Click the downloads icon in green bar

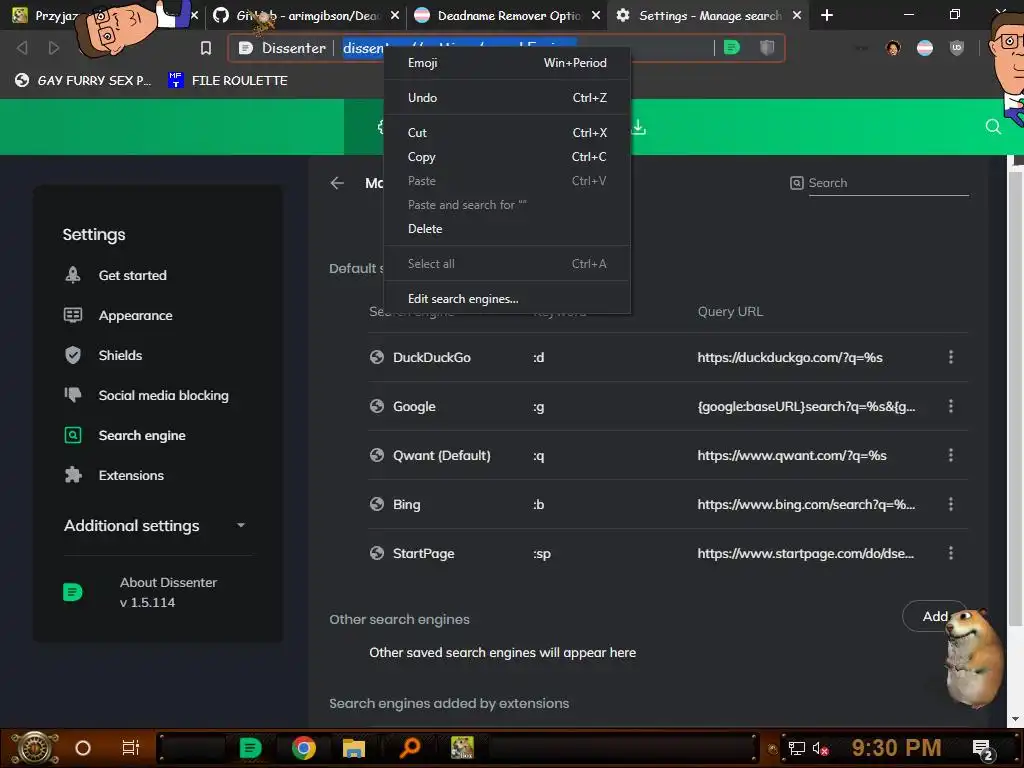click(x=639, y=127)
